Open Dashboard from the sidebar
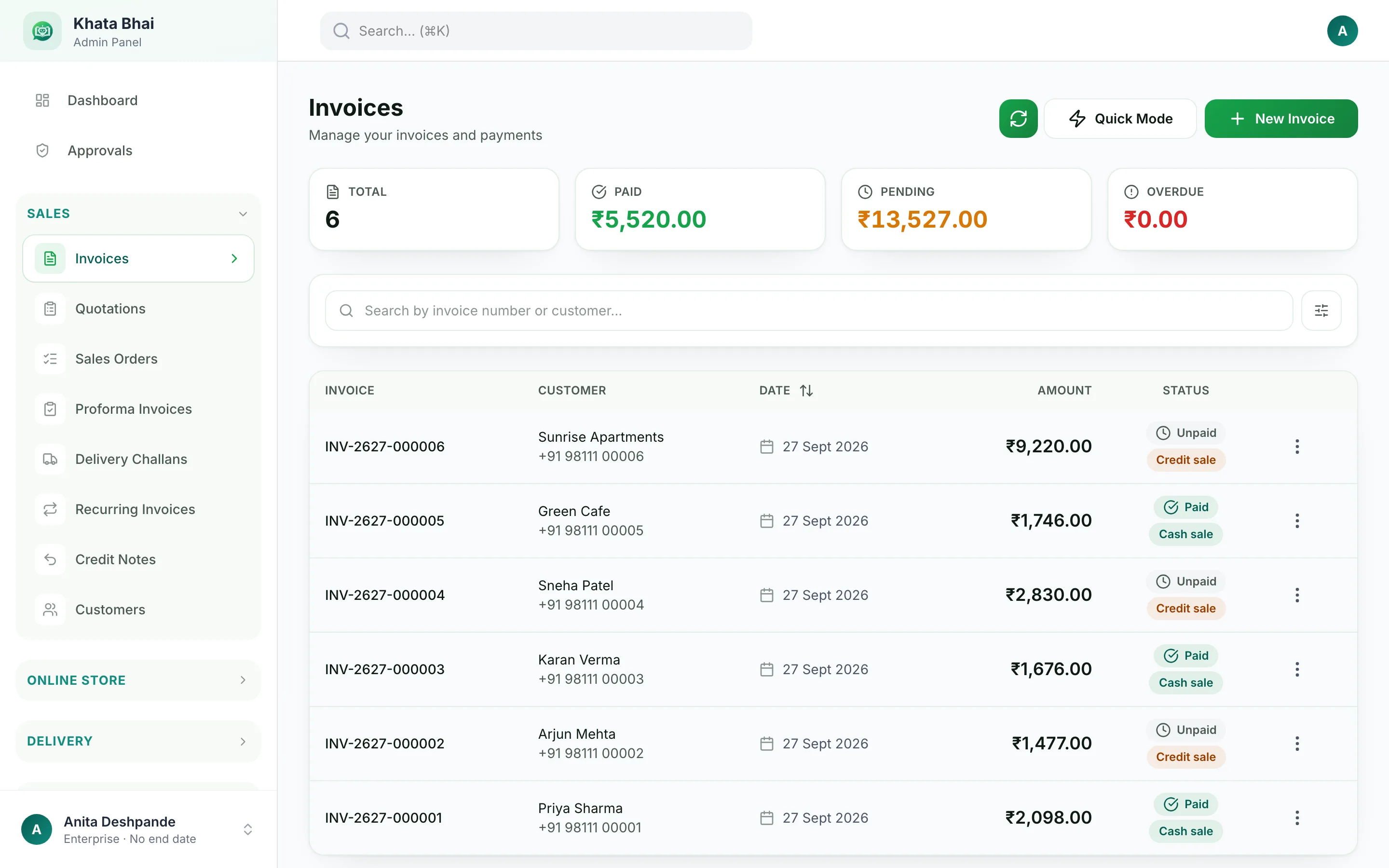 (x=138, y=100)
